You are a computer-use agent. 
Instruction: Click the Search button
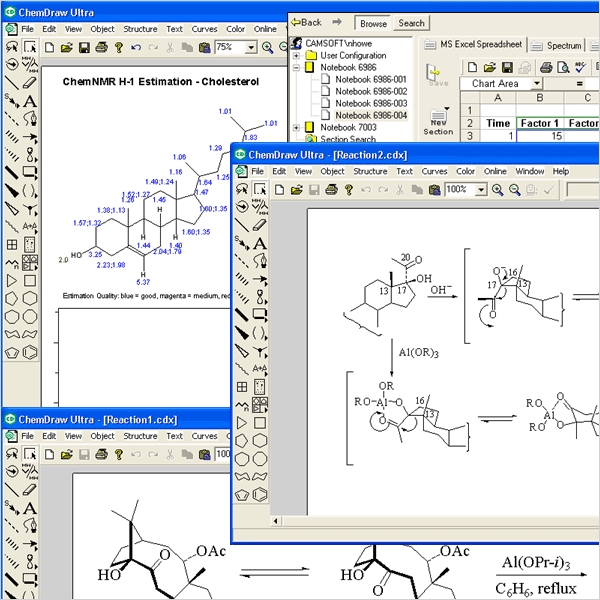[411, 23]
